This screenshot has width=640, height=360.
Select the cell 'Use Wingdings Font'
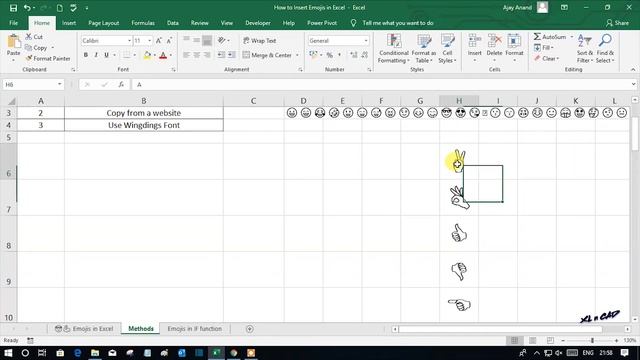pyautogui.click(x=144, y=125)
